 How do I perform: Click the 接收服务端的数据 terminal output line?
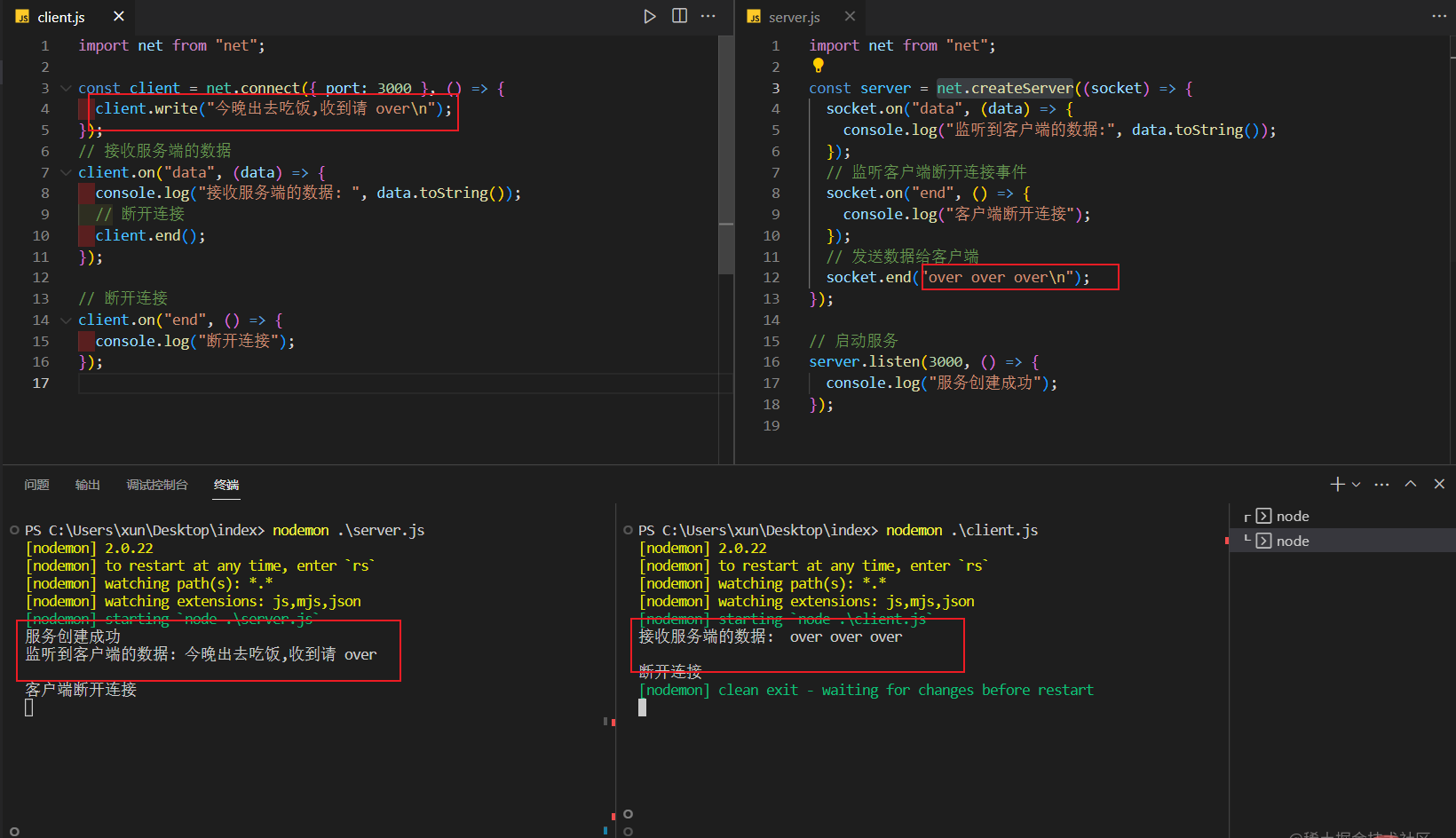pos(771,636)
